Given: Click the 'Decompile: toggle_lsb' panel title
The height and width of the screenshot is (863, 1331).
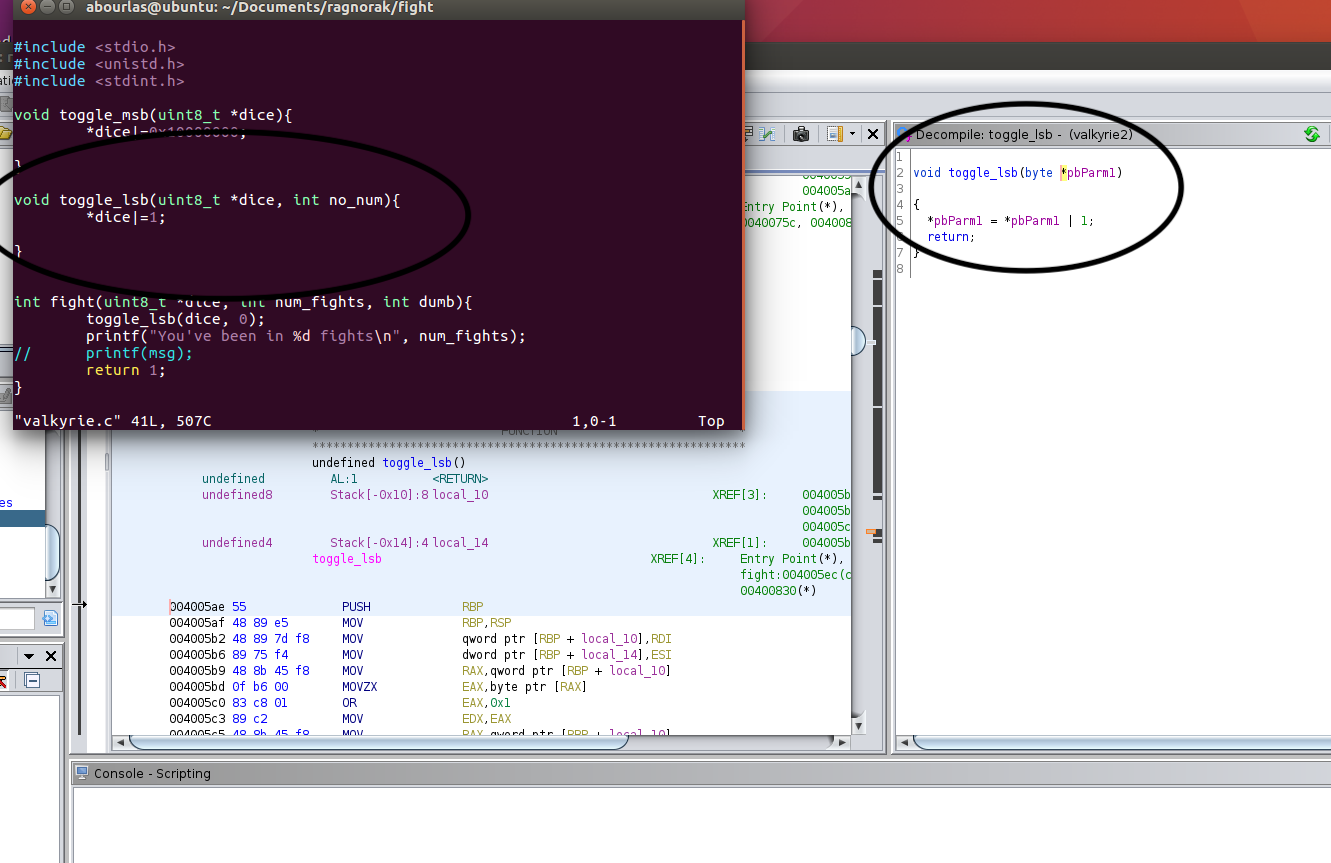Looking at the screenshot, I should click(1024, 134).
